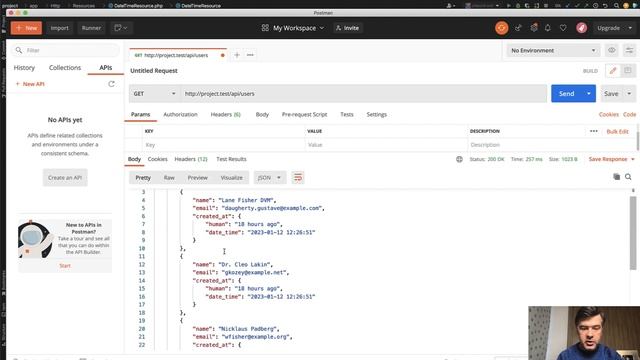Image resolution: width=640 pixels, height=360 pixels.
Task: Expand the Send button dropdown arrow
Action: tap(589, 93)
